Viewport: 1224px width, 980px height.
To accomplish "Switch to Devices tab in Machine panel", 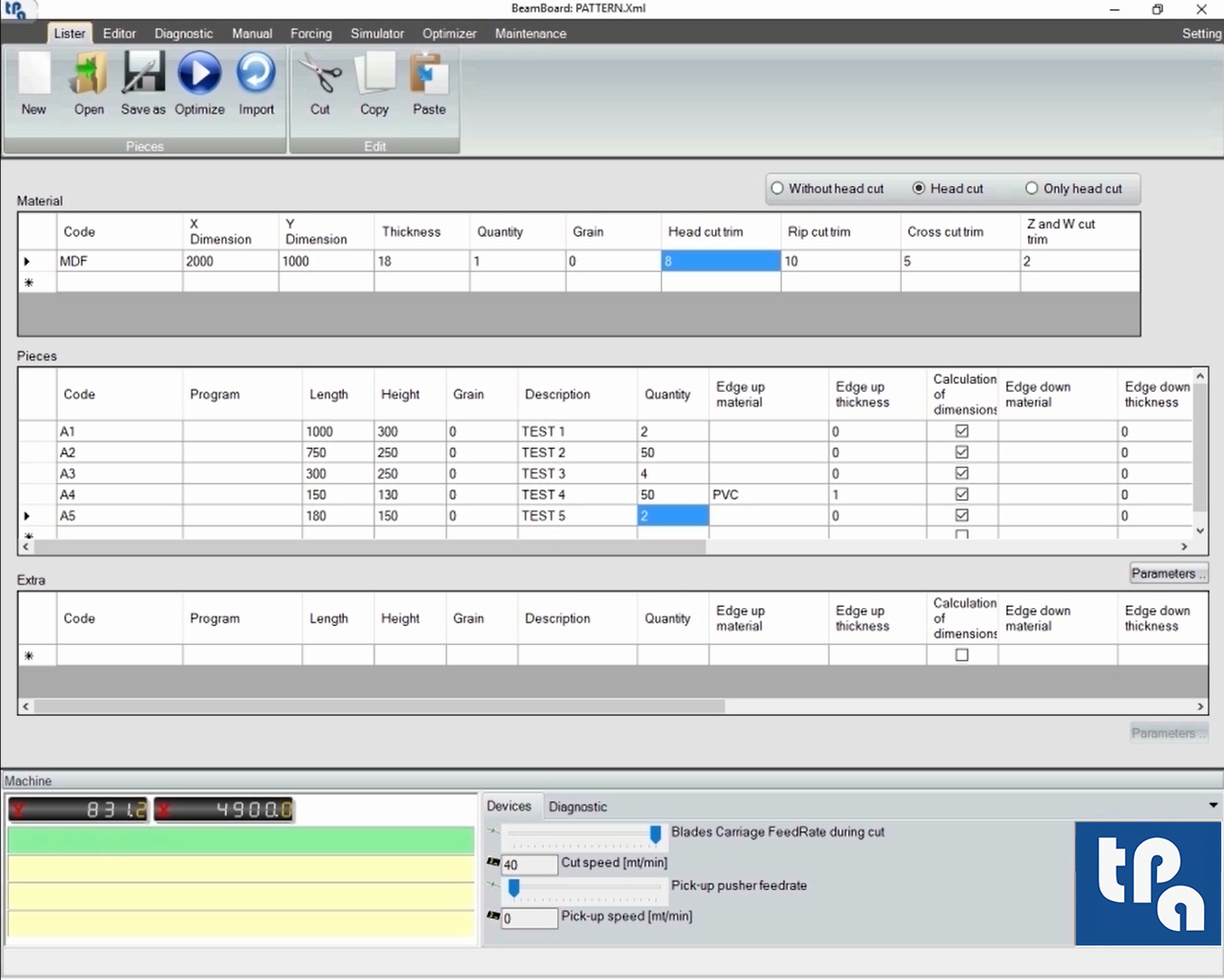I will 508,806.
